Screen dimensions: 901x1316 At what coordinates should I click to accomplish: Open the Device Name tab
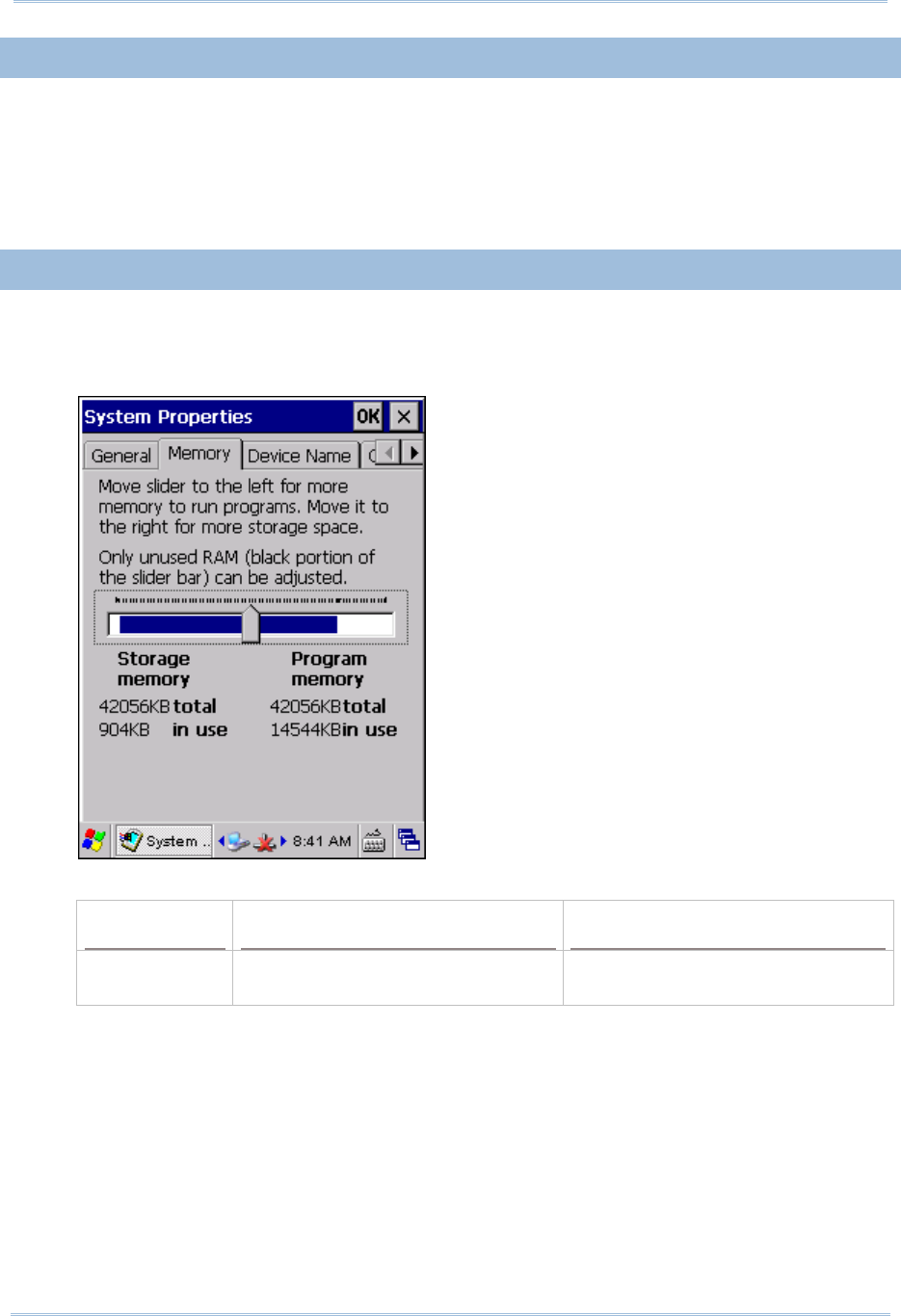[x=299, y=456]
